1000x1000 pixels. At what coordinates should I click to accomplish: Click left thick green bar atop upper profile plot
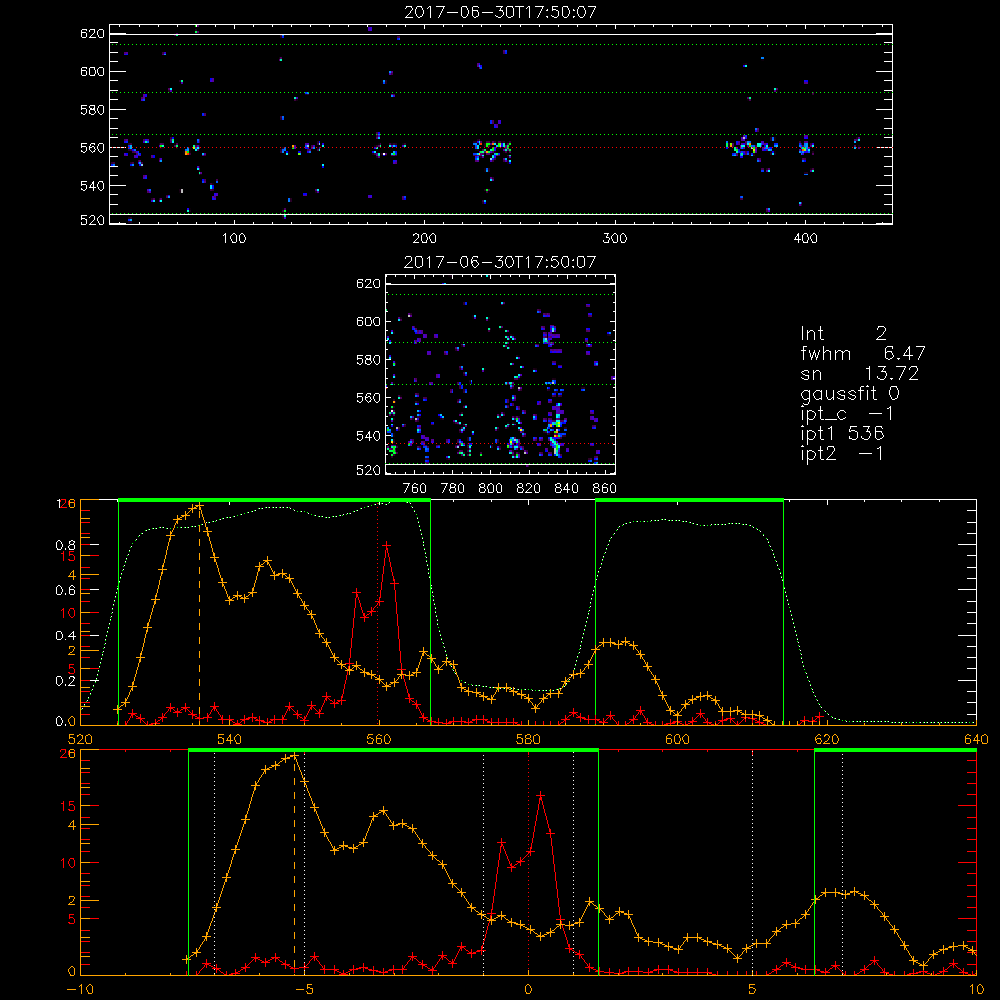pos(274,500)
